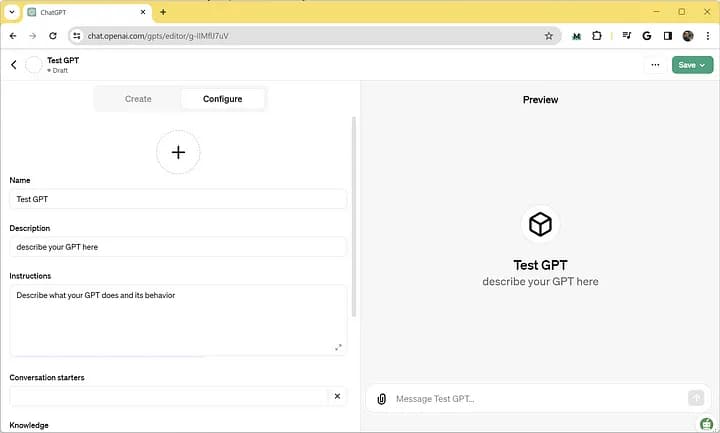Click the Message Test GPT input box
Viewport: 720px width, 433px height.
[535, 399]
